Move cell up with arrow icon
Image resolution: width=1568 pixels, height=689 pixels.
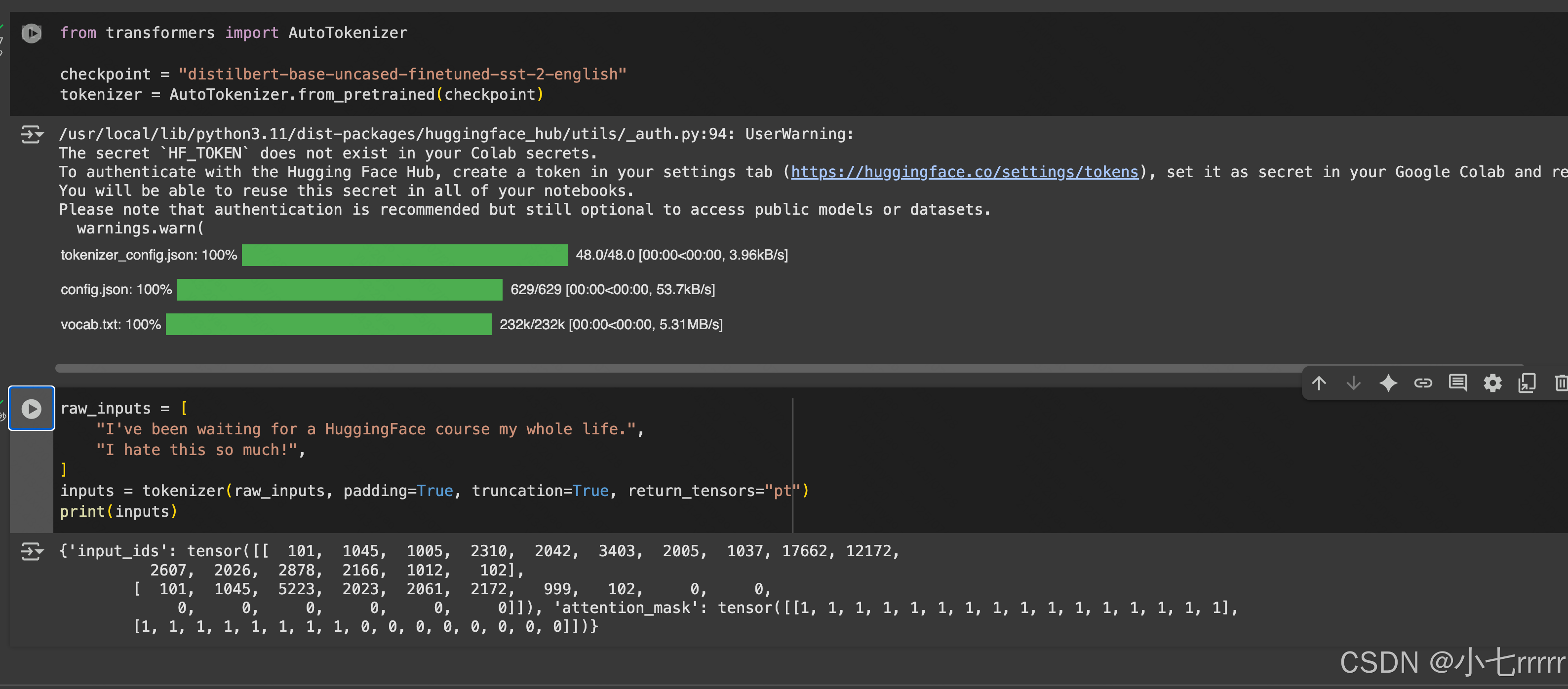tap(1319, 383)
